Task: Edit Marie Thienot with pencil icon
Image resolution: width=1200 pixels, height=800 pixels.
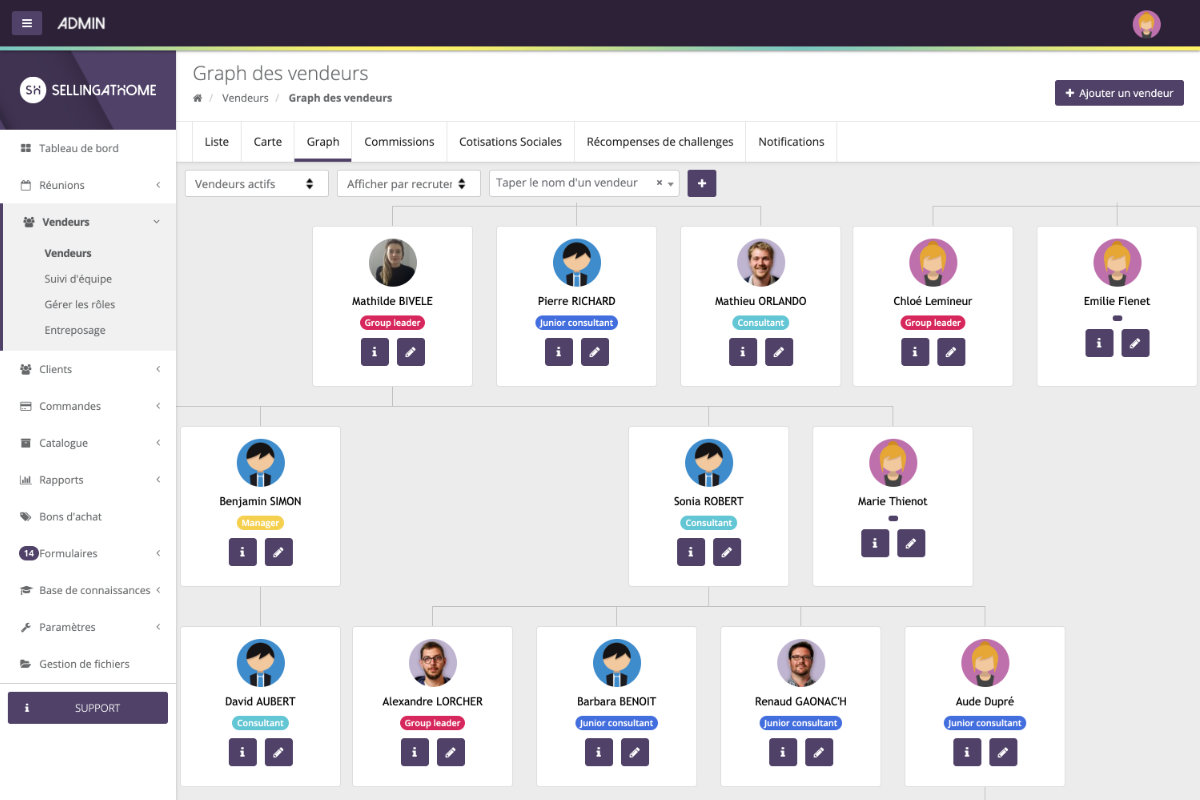Action: [x=911, y=543]
